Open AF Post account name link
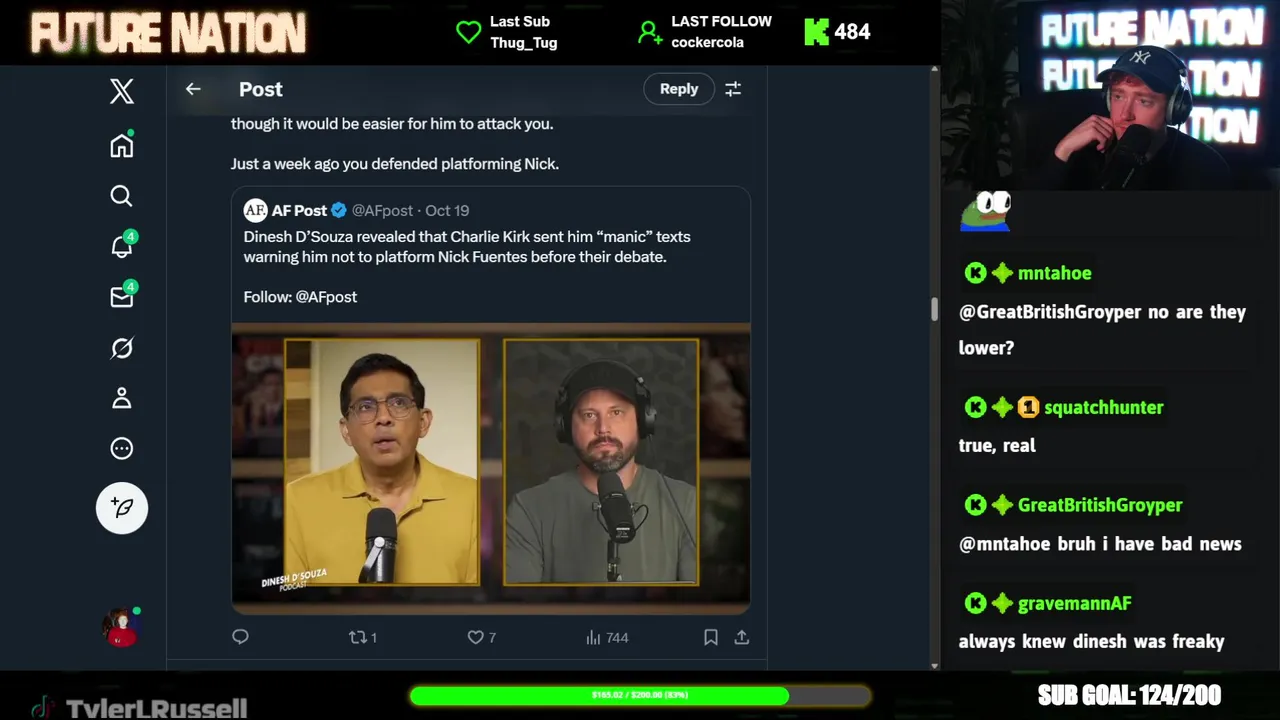This screenshot has width=1280, height=720. pos(299,210)
